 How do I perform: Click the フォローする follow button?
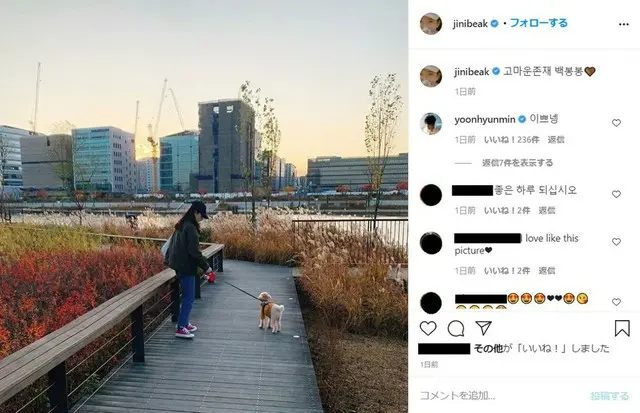[x=539, y=23]
